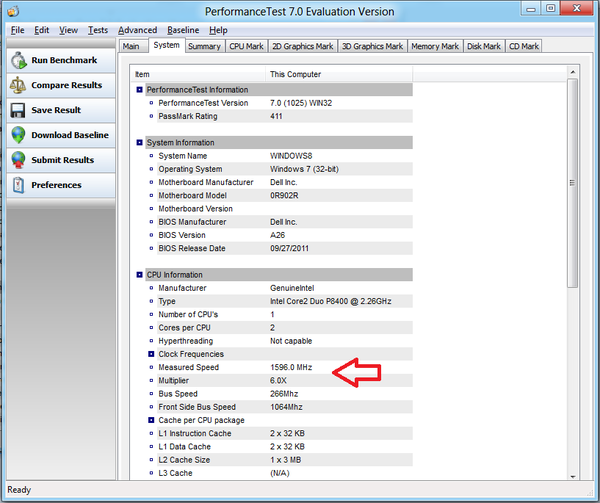Click the Run Benchmark icon
Screen dimensions: 600x503
19,61
